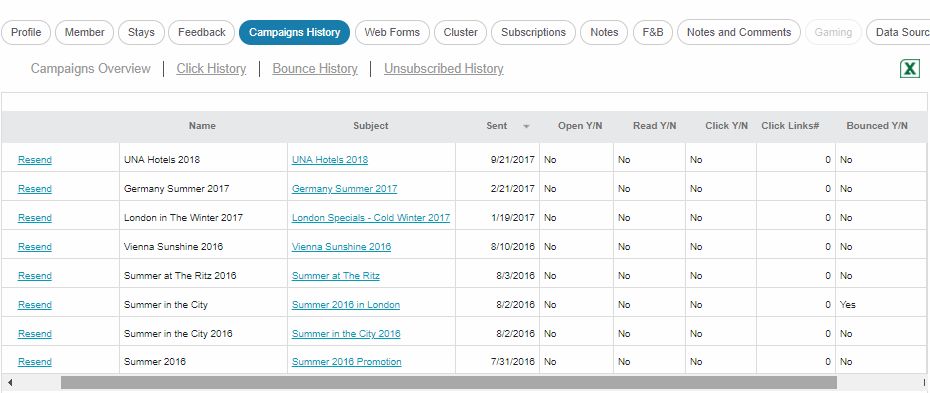Sort by the Open Y/N column header

click(580, 126)
